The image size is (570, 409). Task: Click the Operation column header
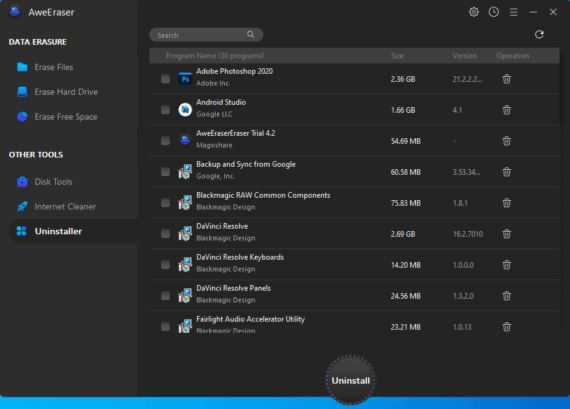click(513, 56)
